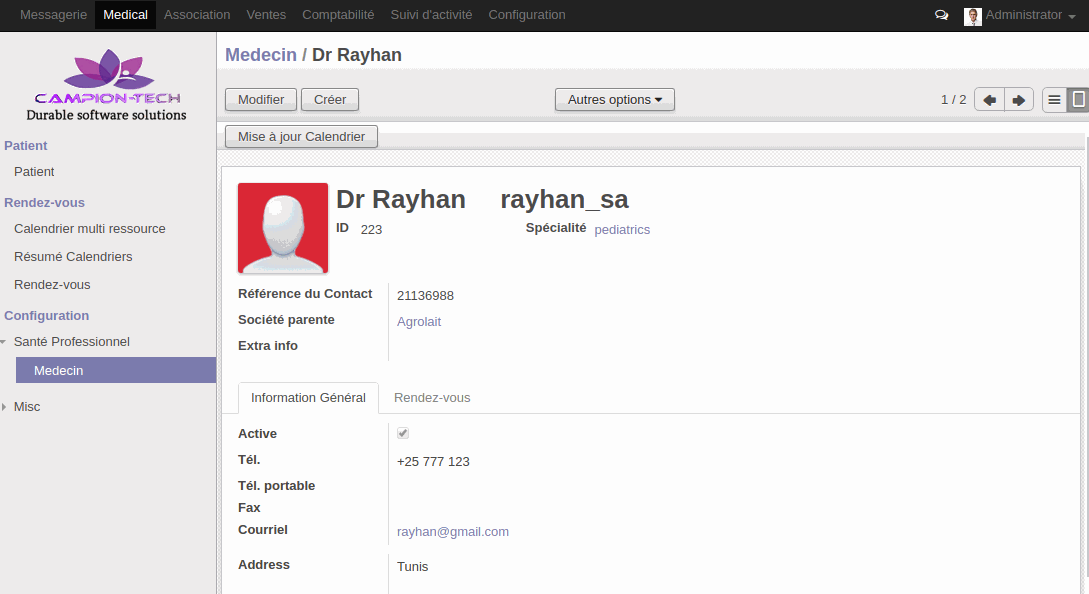Screen dimensions: 1089x594
Task: Open the conversations chat icon
Action: (941, 15)
